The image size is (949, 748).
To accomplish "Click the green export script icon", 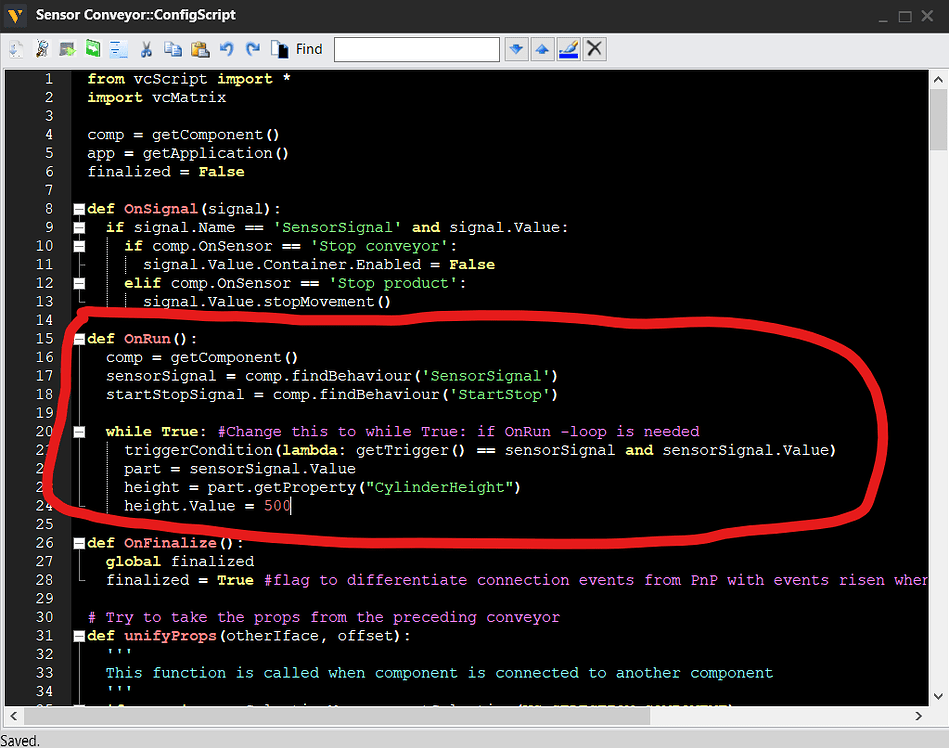I will point(93,49).
